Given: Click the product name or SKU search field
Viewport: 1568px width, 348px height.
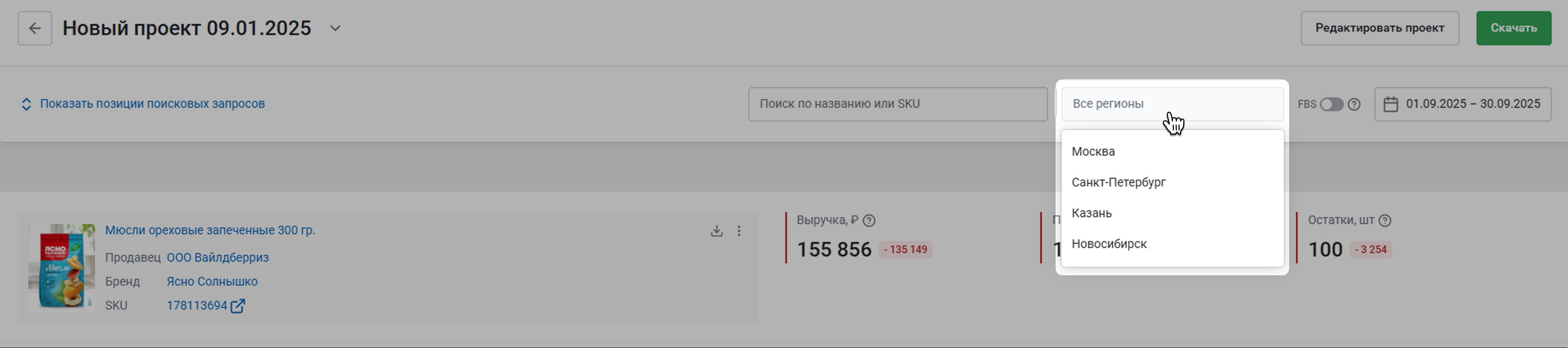Looking at the screenshot, I should point(897,104).
